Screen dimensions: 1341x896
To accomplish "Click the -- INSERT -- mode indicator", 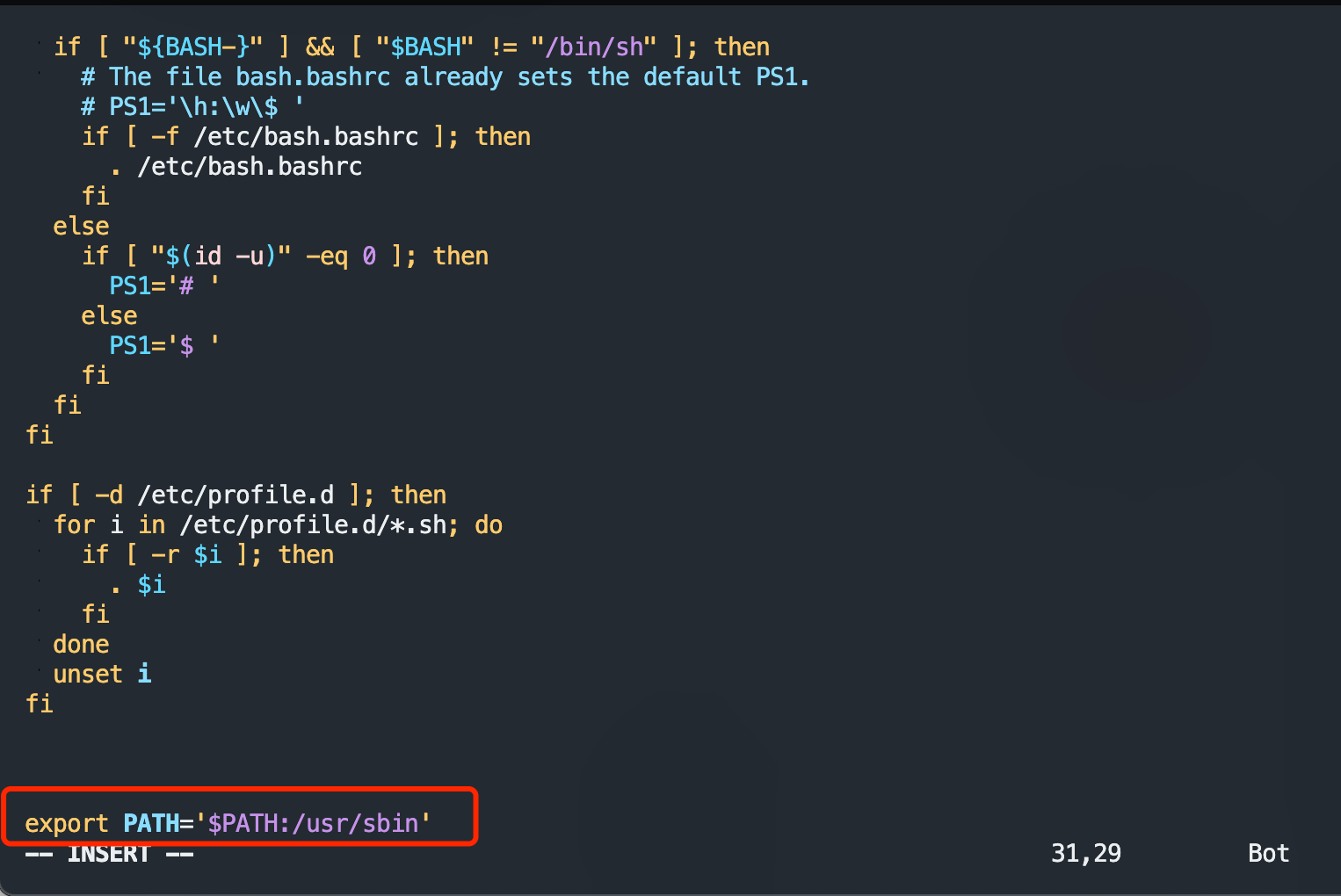I will pos(109,854).
